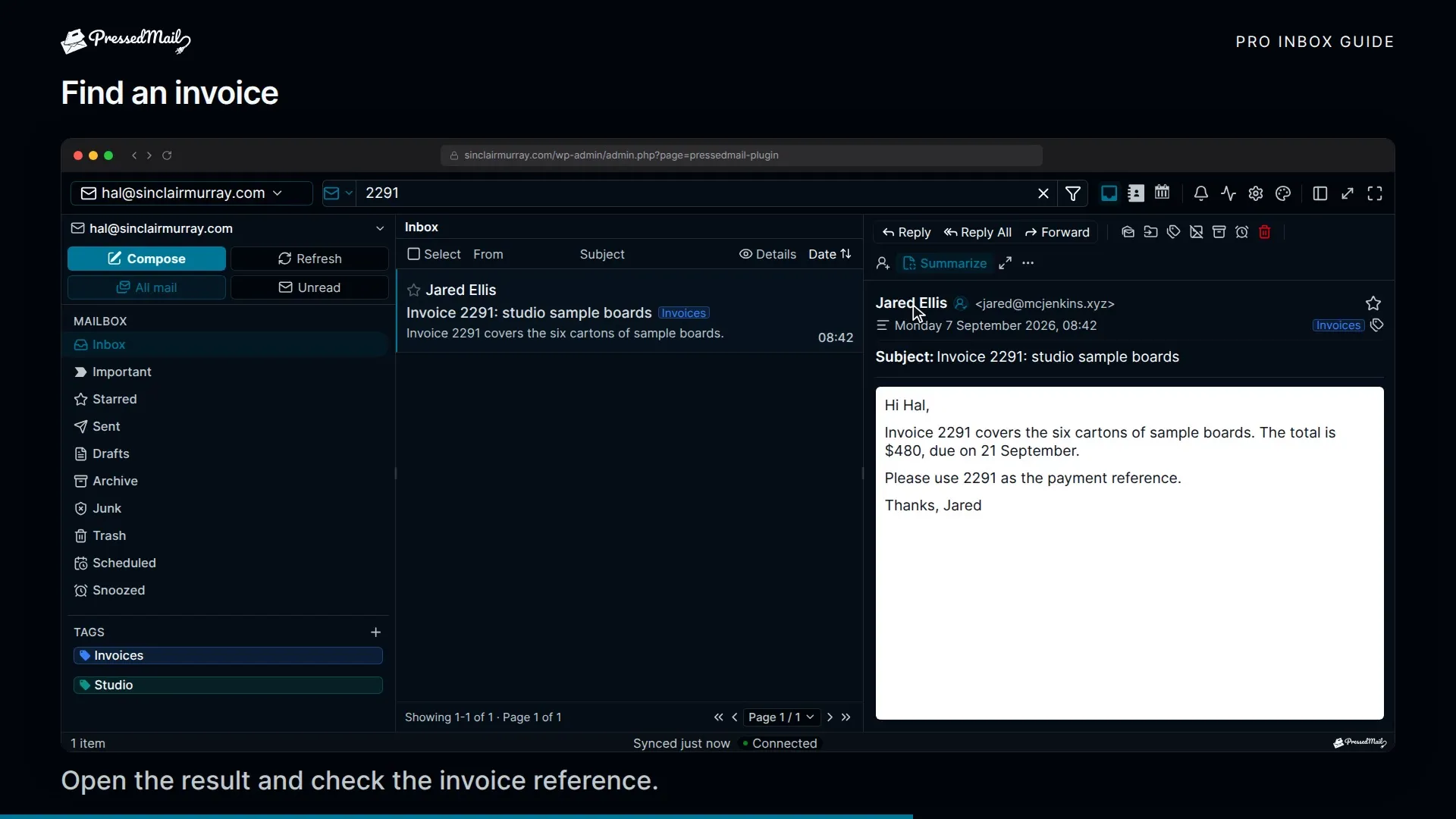Star the open Jared Ellis message
Screen dimensions: 1456x819
1373,303
